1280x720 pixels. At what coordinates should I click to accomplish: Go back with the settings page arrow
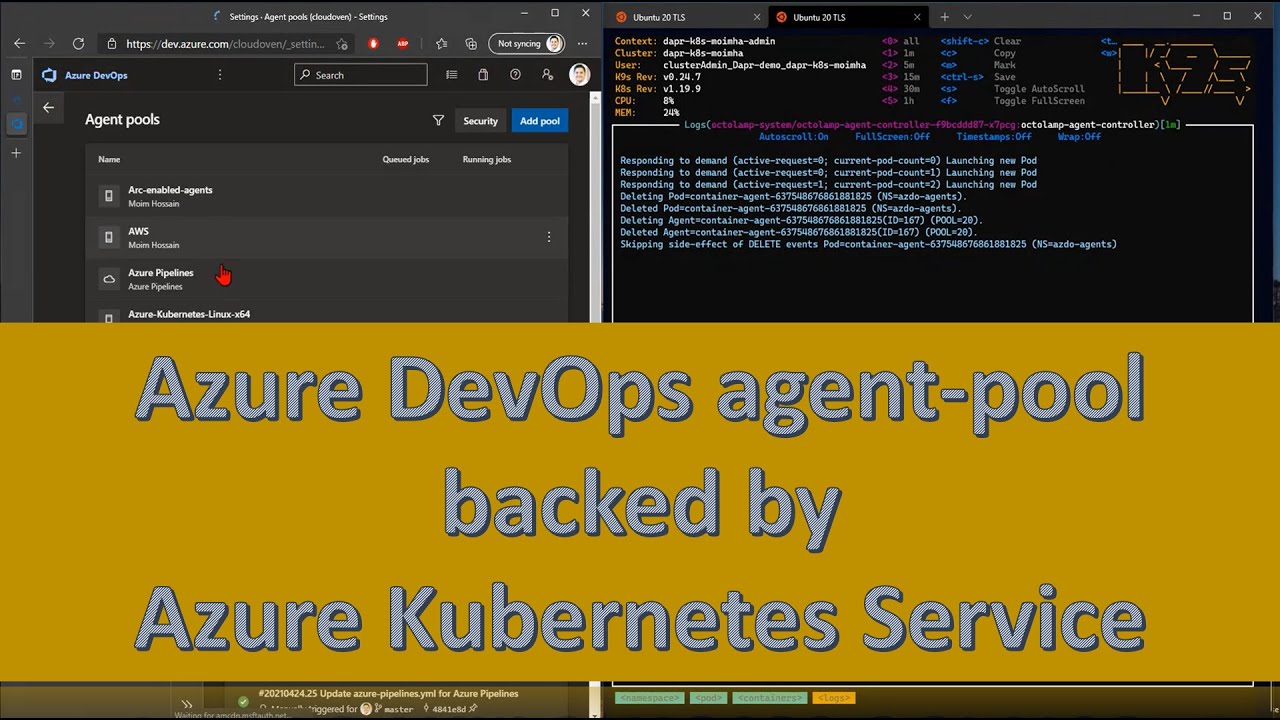tap(48, 107)
